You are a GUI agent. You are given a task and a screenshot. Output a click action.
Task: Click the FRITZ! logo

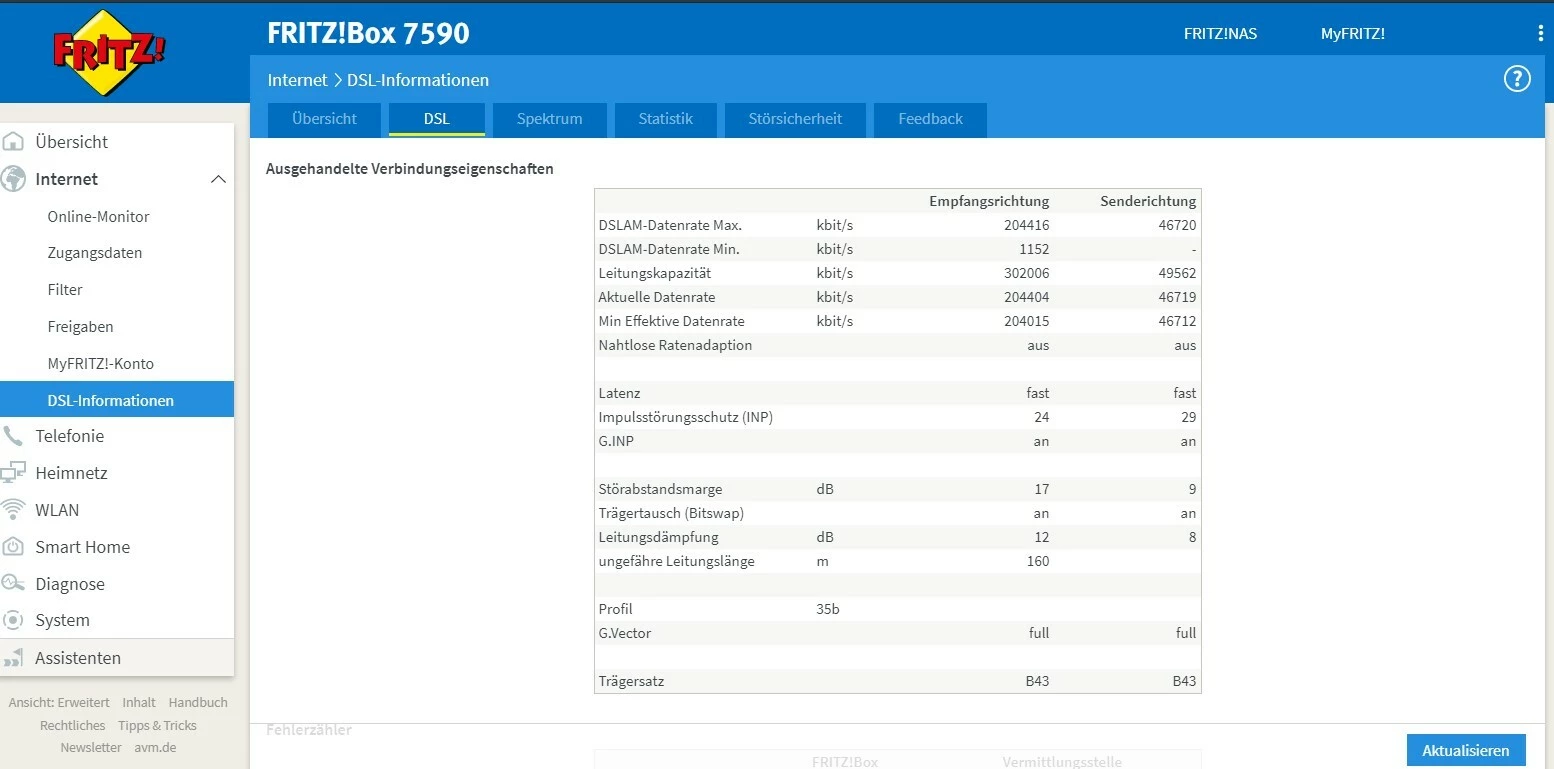click(108, 52)
